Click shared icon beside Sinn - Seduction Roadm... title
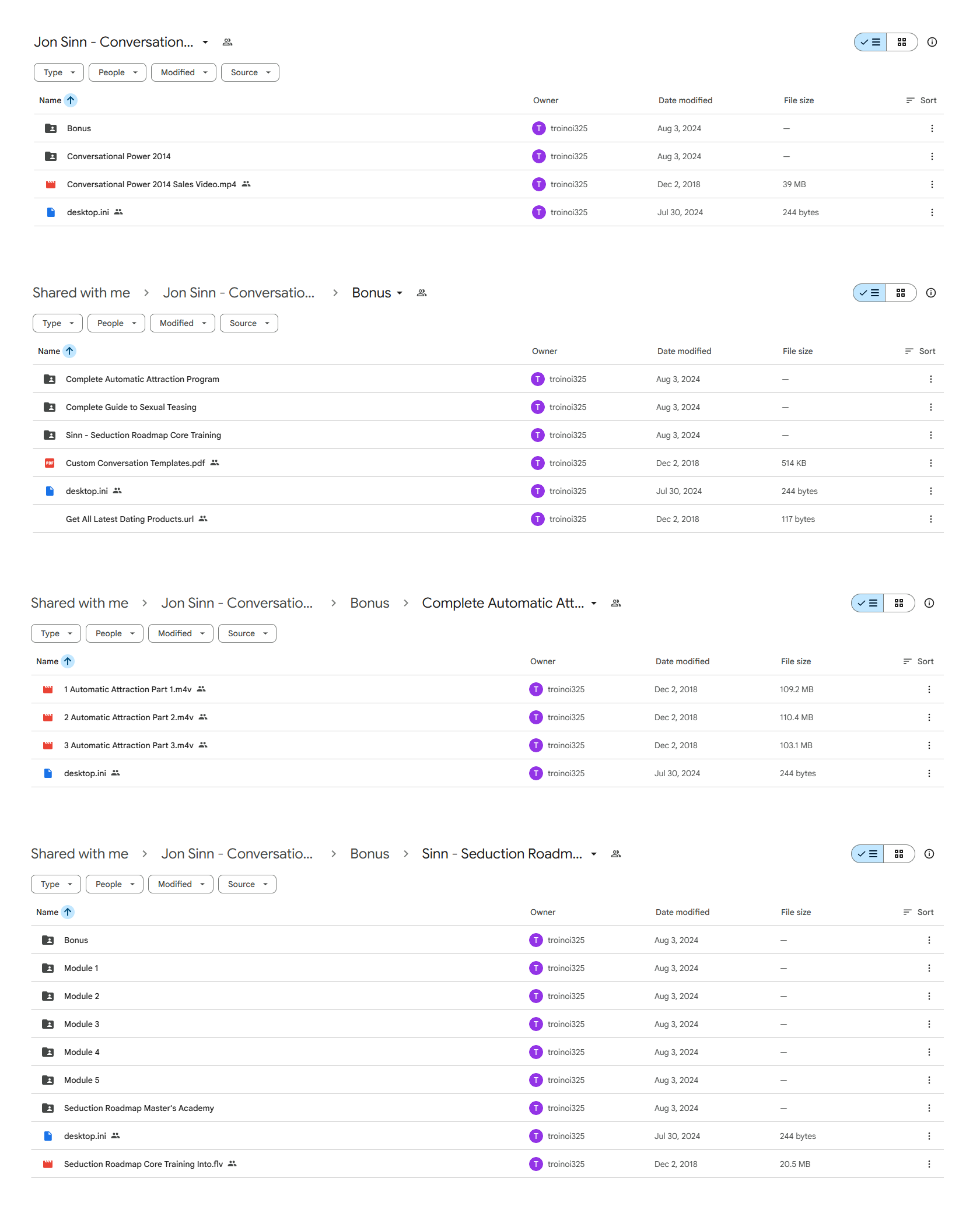 click(616, 854)
